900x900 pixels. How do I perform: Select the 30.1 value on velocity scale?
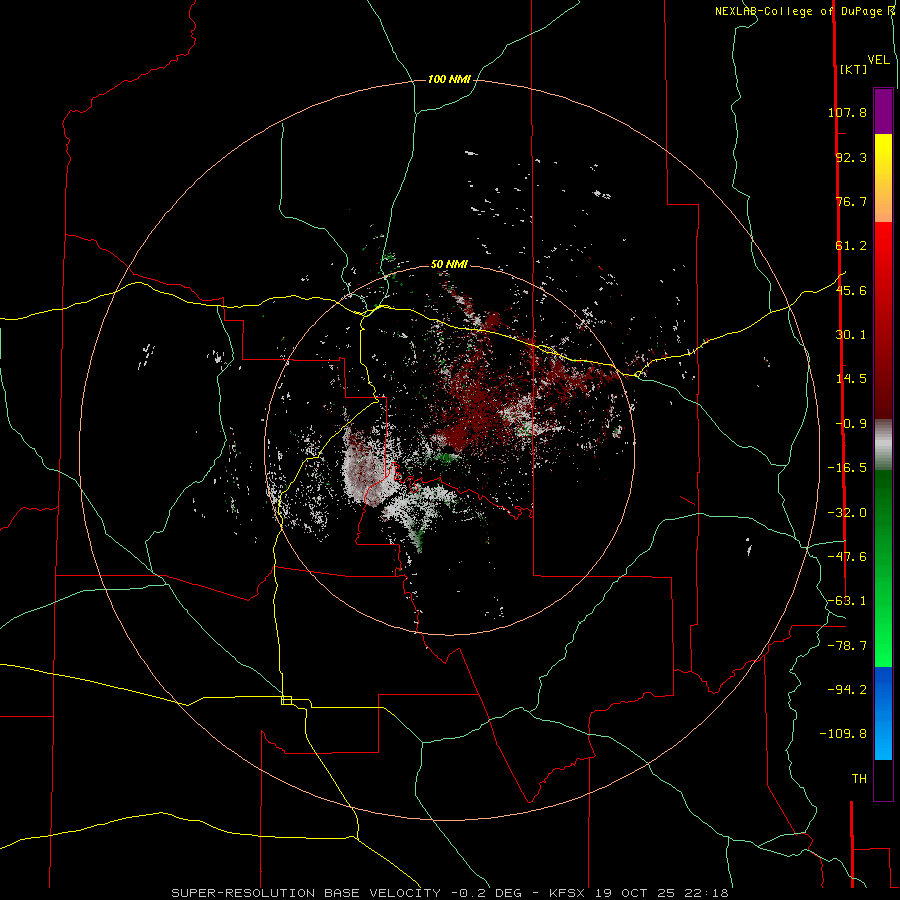click(x=851, y=335)
